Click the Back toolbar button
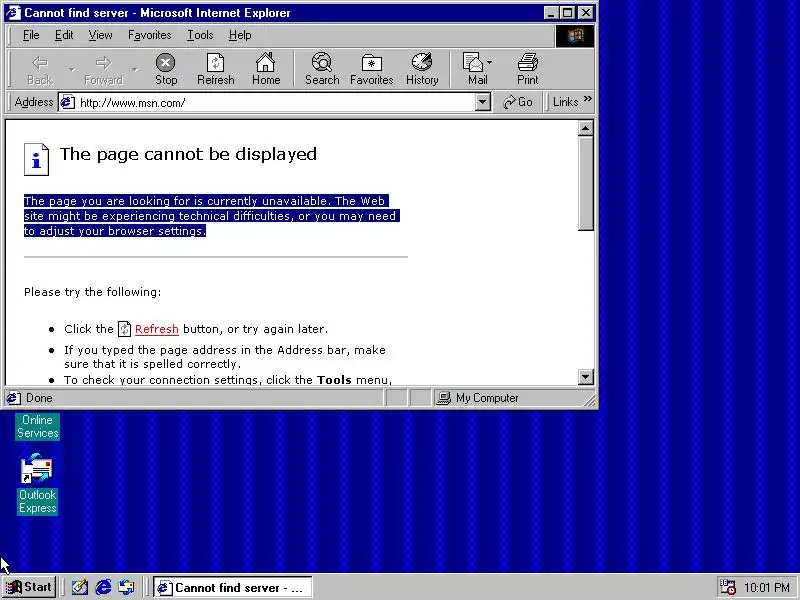 coord(40,69)
